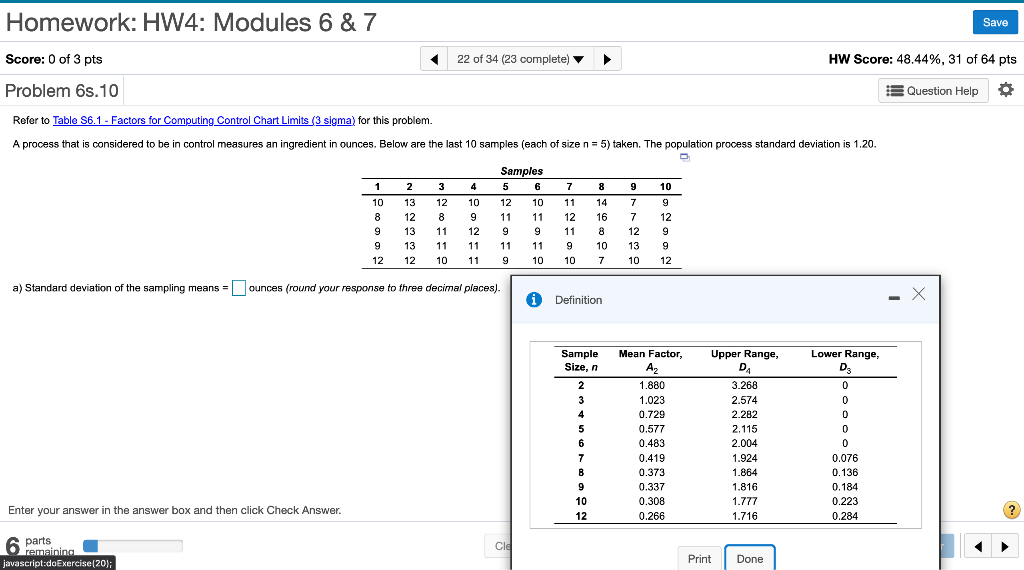Minimize the Definition popup
Screen dimensions: 1024x570
point(894,298)
